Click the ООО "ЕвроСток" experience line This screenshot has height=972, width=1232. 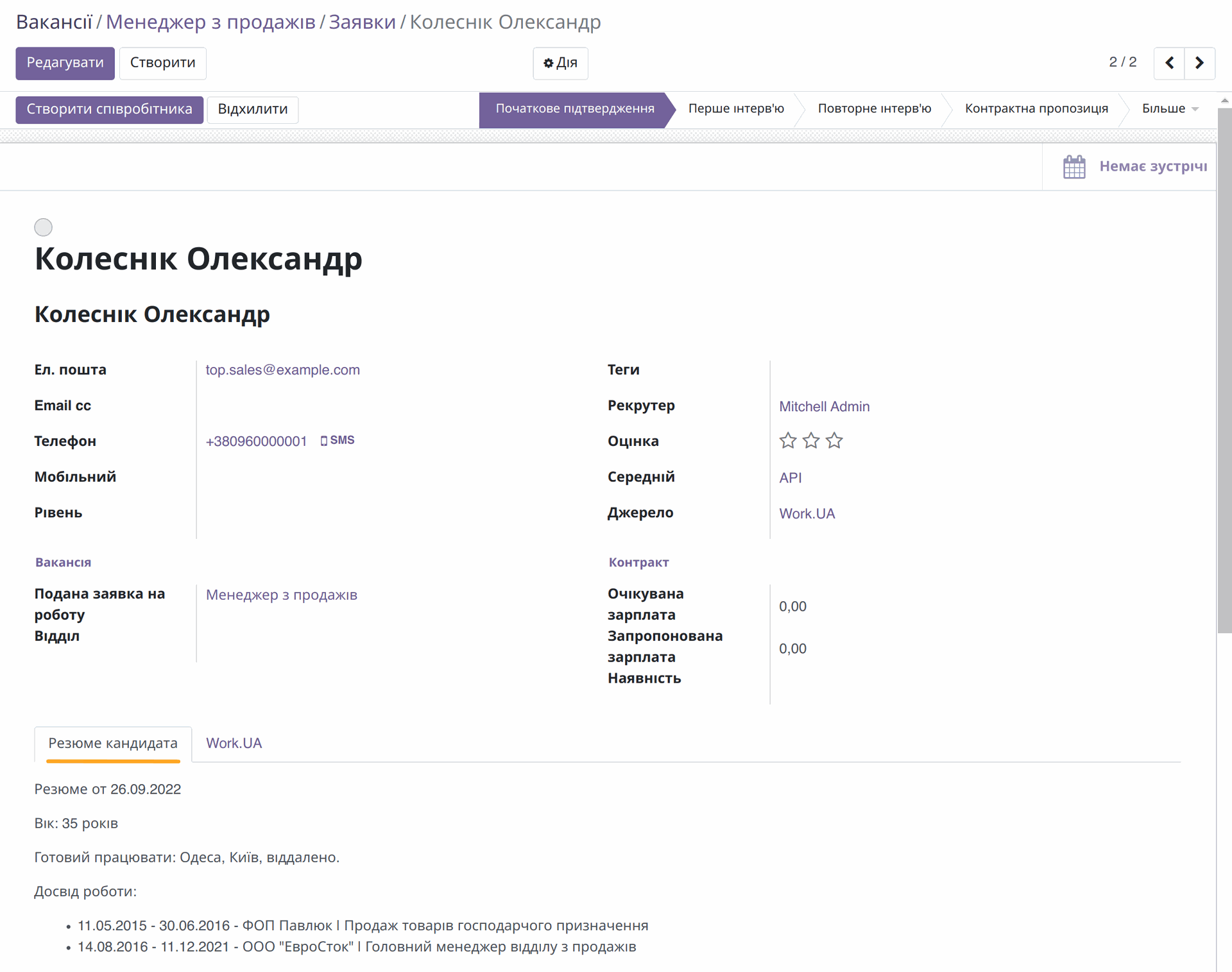click(x=357, y=947)
